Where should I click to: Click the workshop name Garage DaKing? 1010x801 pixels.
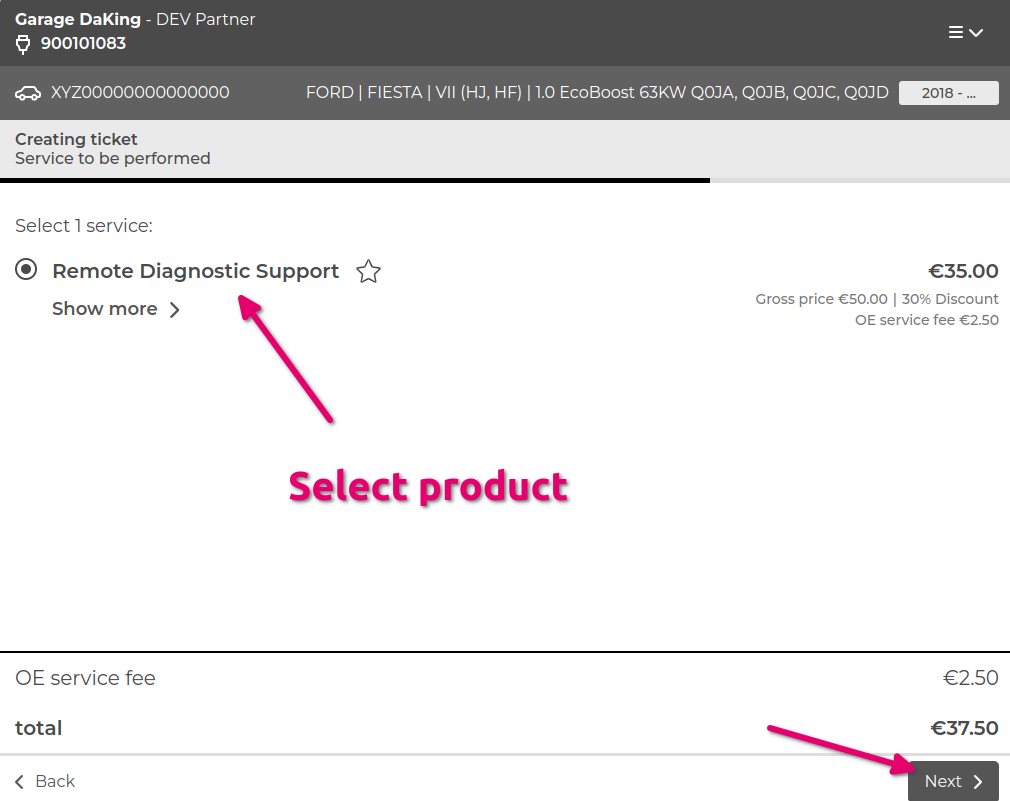point(80,18)
